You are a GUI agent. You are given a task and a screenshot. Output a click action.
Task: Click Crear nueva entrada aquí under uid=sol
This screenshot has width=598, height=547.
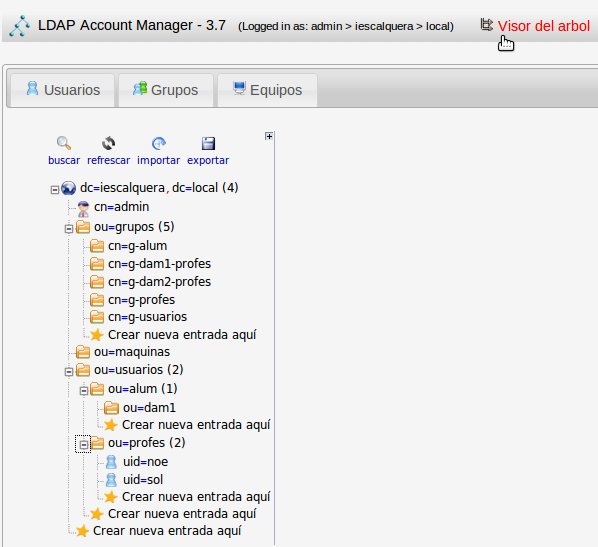pyautogui.click(x=196, y=497)
